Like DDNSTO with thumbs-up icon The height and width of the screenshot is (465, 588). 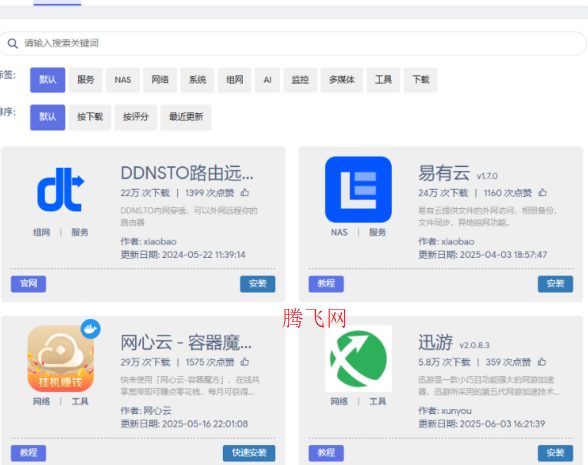click(245, 193)
